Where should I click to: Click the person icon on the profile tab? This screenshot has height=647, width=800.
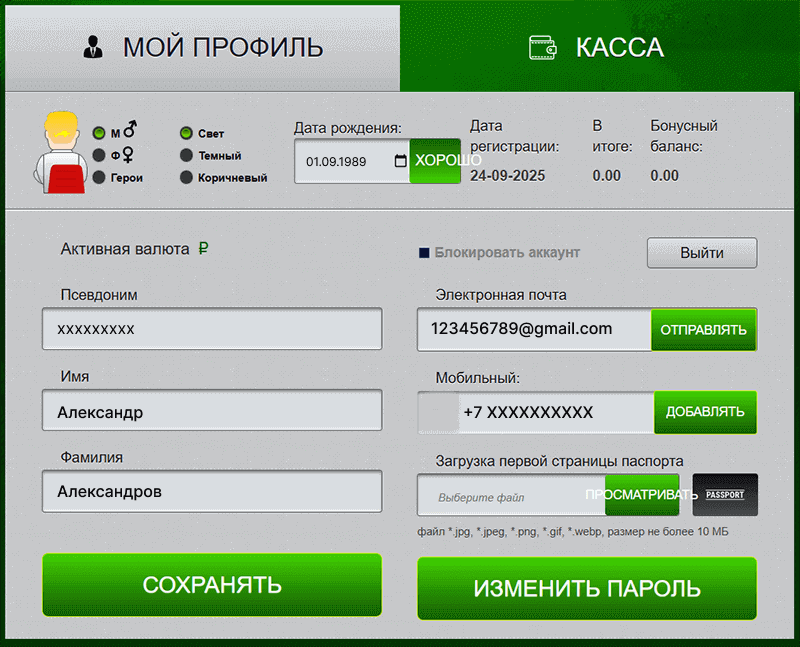point(94,45)
